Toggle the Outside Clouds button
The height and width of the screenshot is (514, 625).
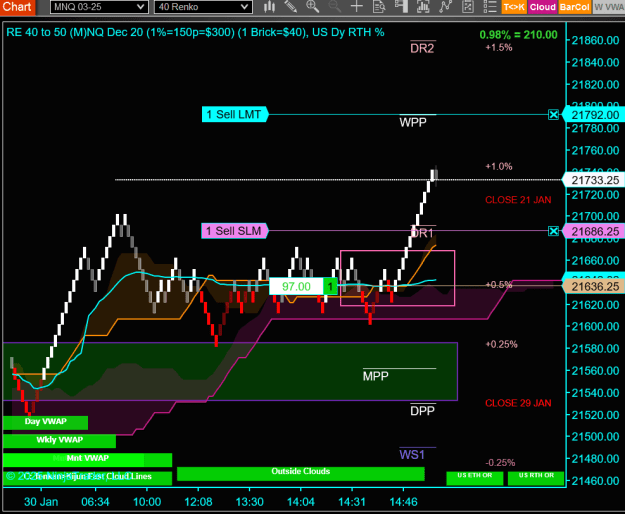point(301,473)
